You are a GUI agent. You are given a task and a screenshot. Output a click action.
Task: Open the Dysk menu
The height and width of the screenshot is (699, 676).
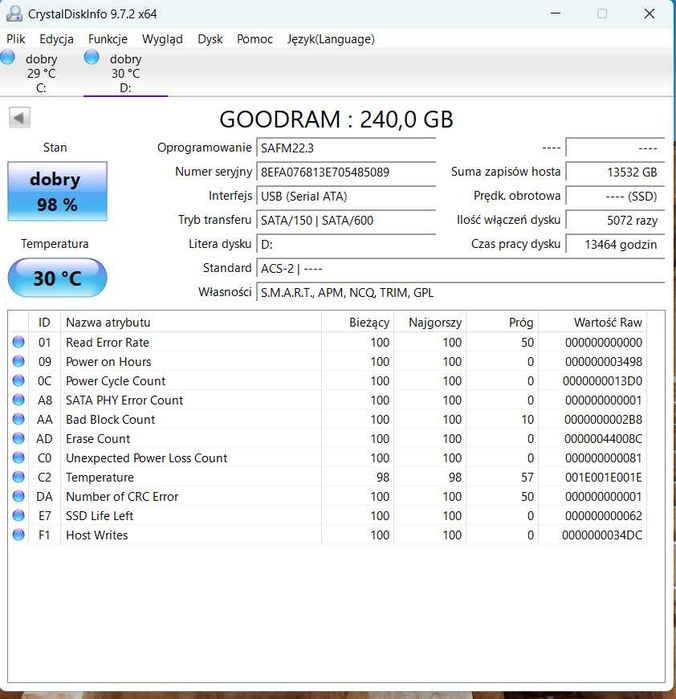coord(210,39)
